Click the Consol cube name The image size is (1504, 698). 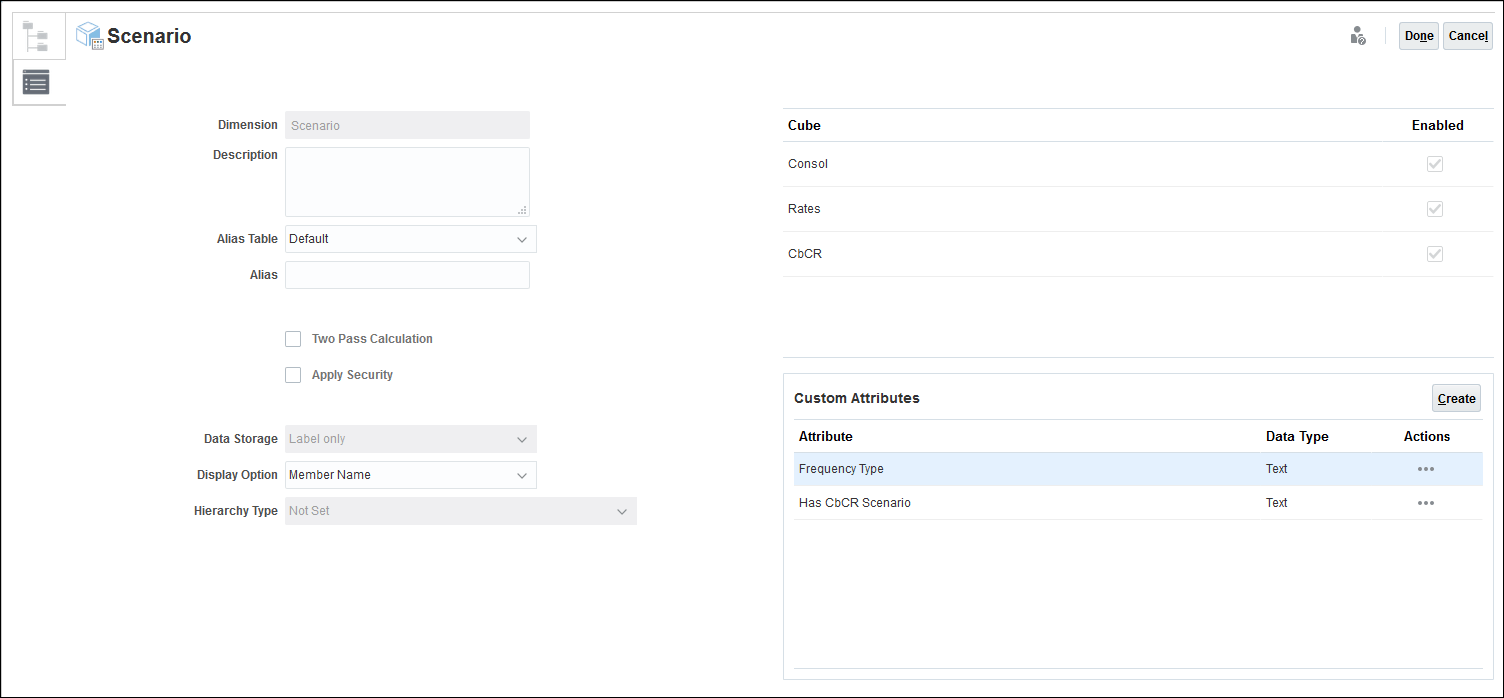(x=808, y=164)
